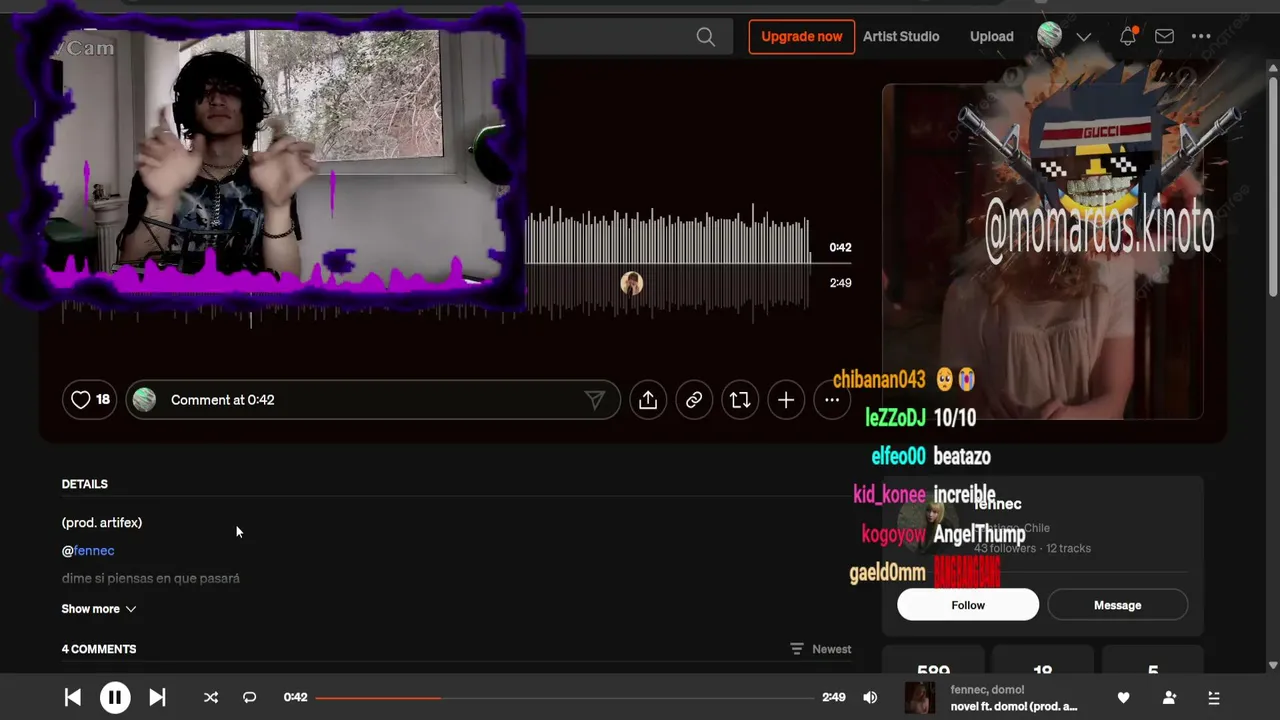Toggle repeat in the player bar

250,698
